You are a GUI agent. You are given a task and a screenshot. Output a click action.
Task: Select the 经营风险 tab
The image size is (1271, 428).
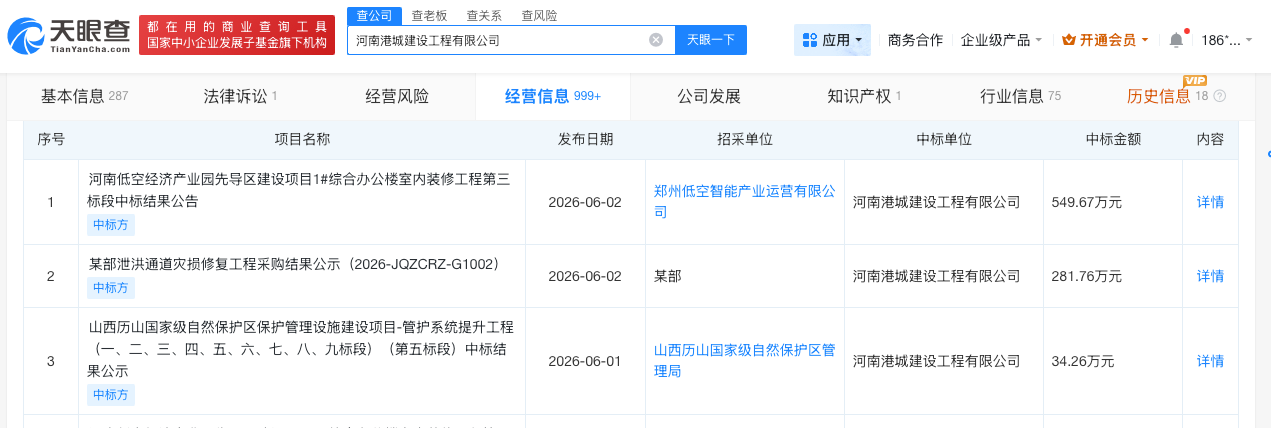[397, 97]
